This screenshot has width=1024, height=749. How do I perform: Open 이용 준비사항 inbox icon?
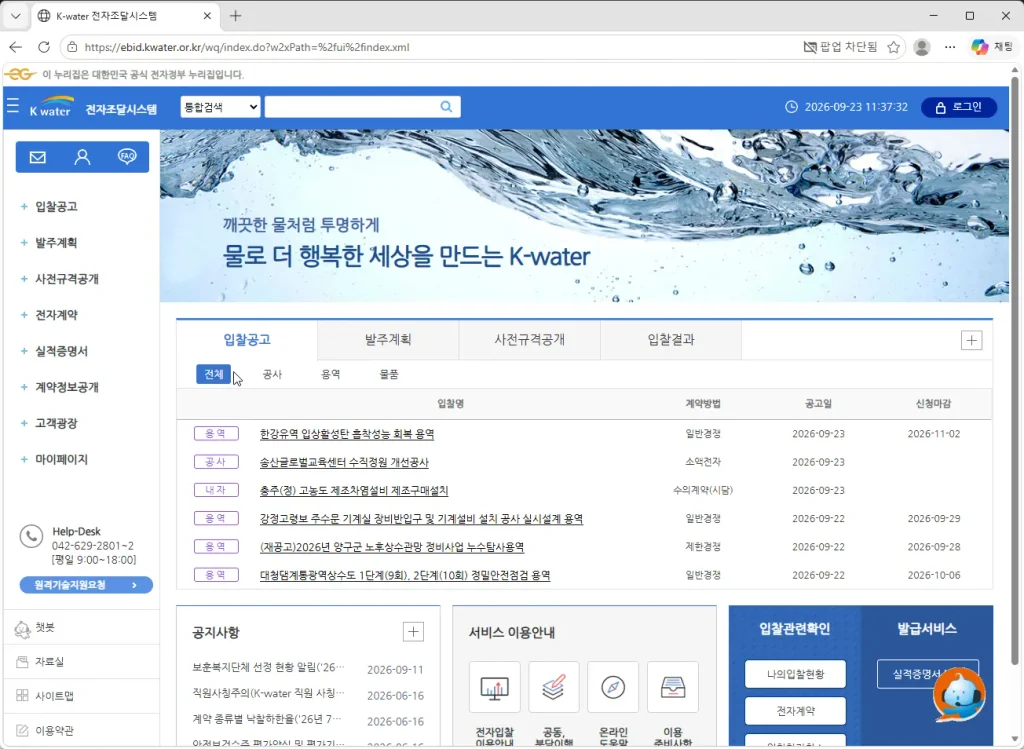pos(673,687)
